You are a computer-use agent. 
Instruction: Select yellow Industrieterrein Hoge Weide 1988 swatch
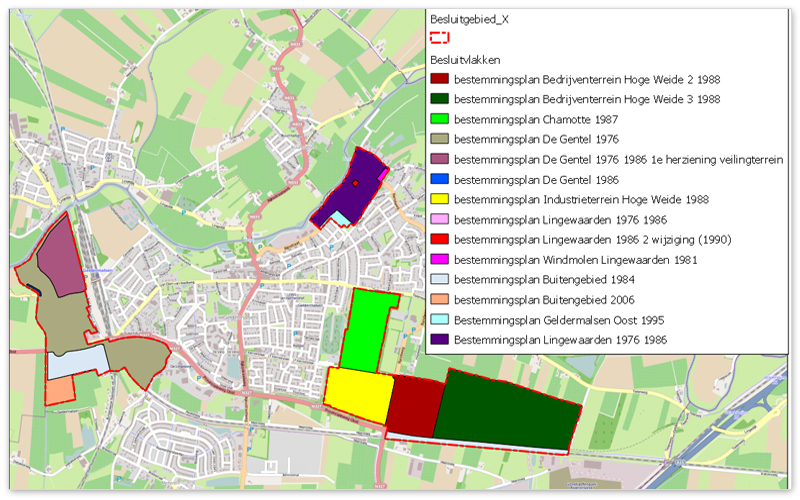coord(439,199)
